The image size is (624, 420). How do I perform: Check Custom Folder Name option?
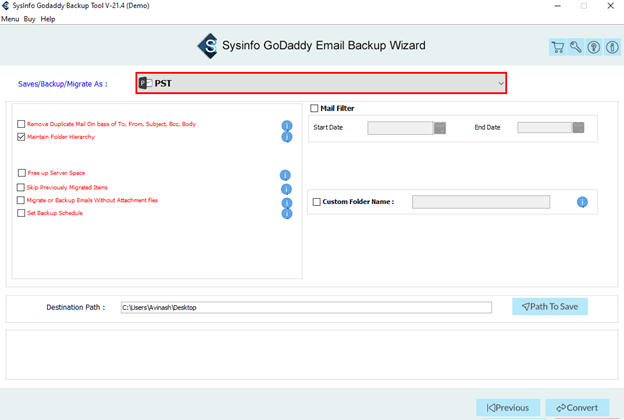[x=317, y=202]
